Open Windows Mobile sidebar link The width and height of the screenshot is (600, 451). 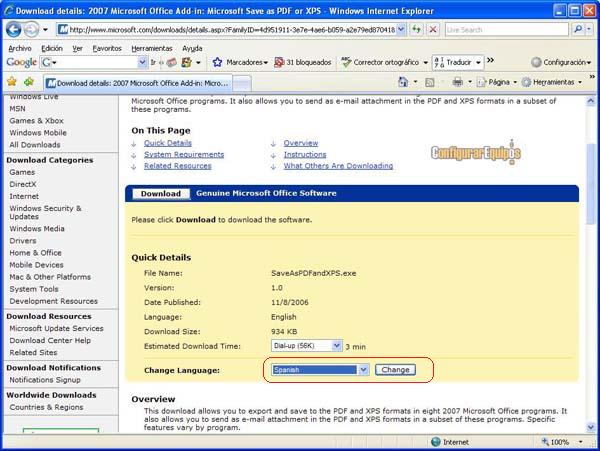pos(38,133)
